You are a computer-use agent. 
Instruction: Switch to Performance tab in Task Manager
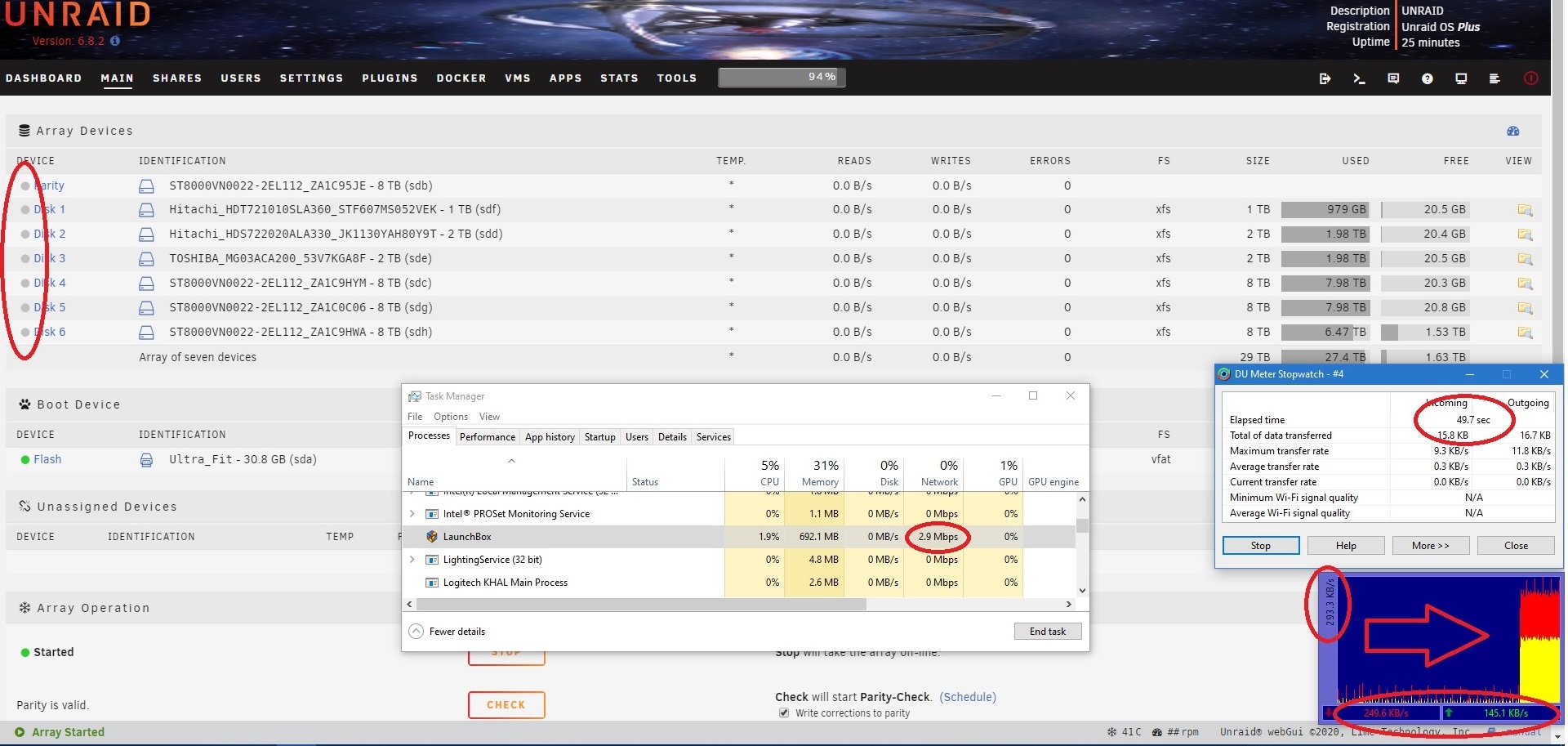488,437
